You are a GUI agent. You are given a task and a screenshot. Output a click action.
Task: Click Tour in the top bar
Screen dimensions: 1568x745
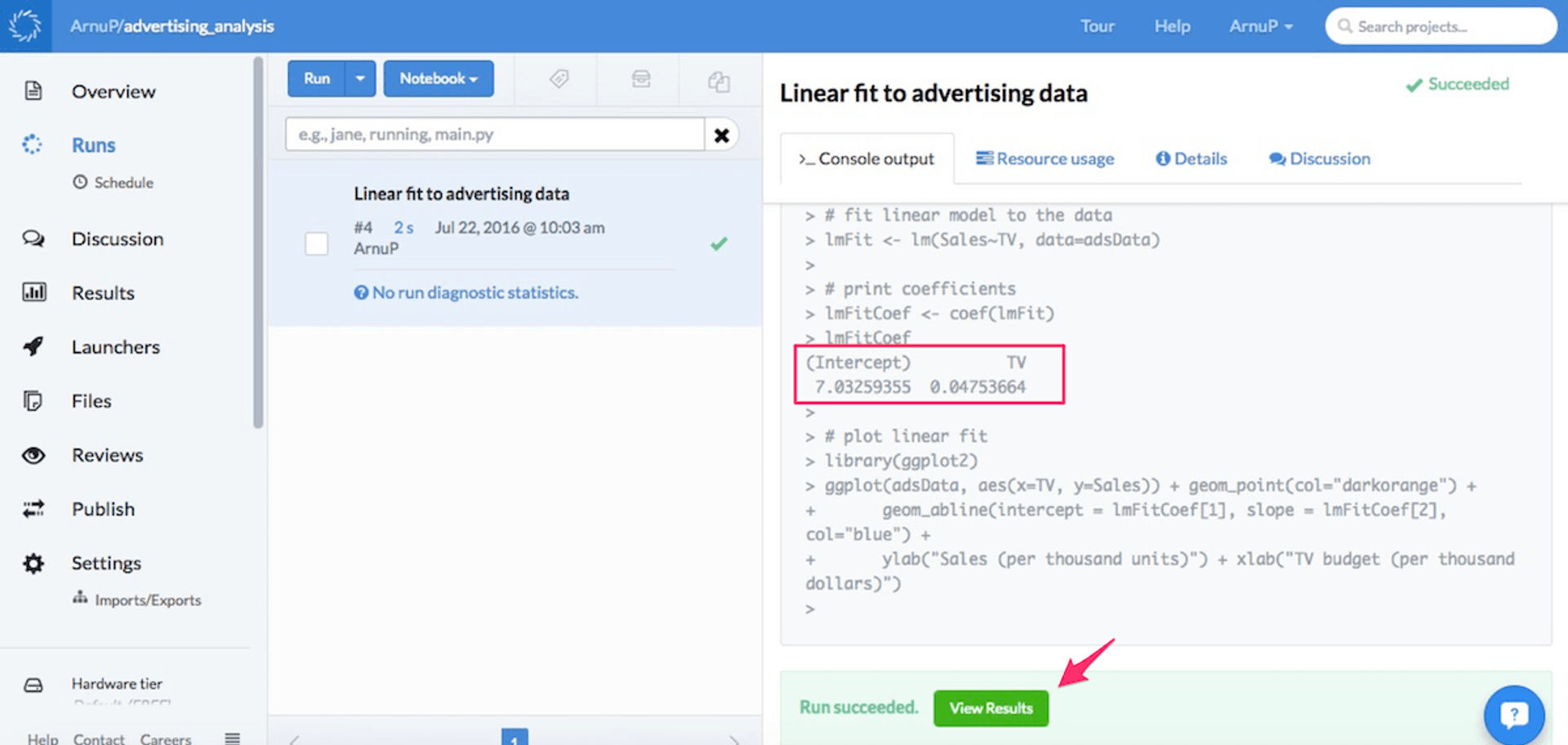[x=1097, y=26]
